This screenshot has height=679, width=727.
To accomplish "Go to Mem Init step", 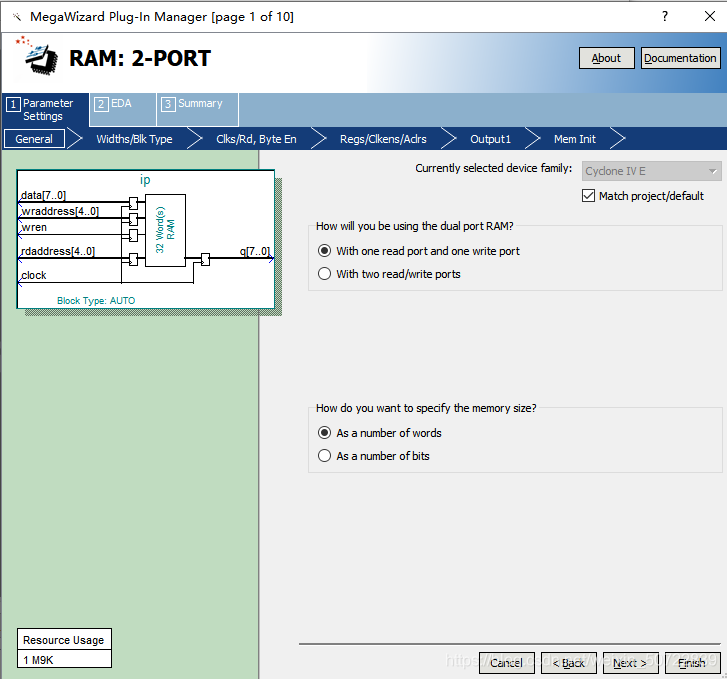I will pyautogui.click(x=574, y=139).
